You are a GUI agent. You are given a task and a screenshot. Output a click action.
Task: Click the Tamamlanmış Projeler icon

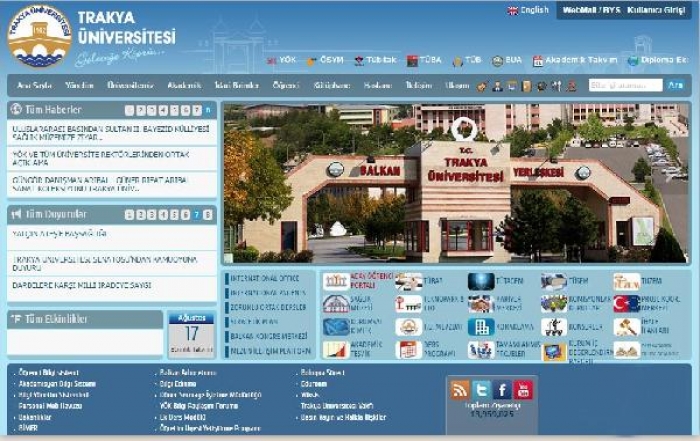click(x=481, y=350)
